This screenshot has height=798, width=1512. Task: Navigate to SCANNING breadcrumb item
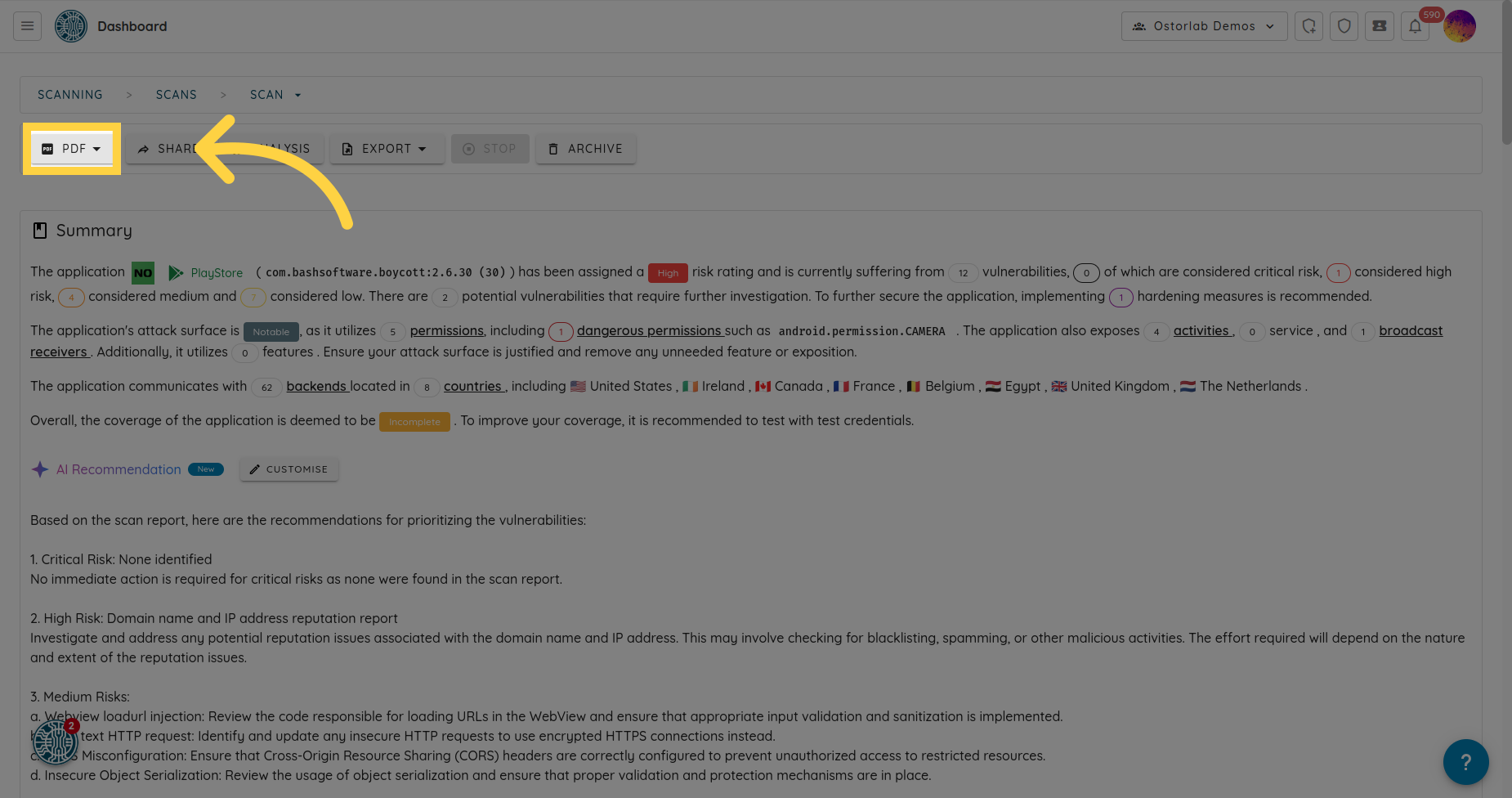(70, 95)
